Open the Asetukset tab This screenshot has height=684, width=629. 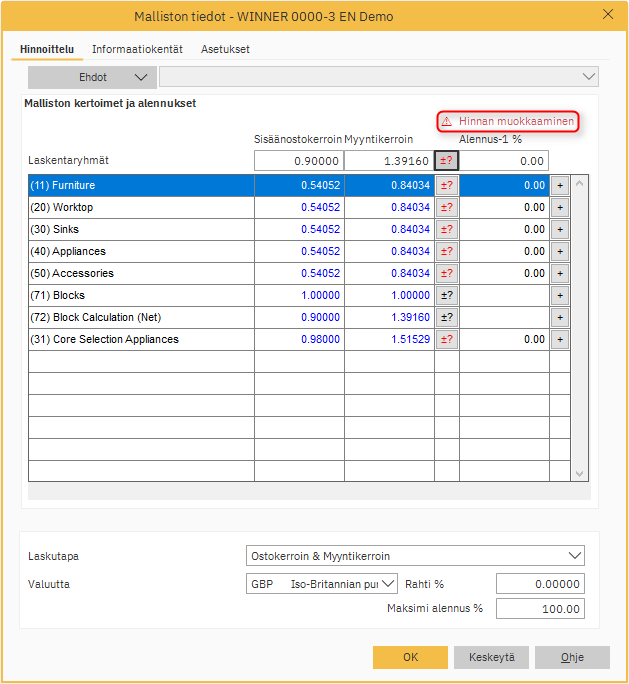pos(225,49)
